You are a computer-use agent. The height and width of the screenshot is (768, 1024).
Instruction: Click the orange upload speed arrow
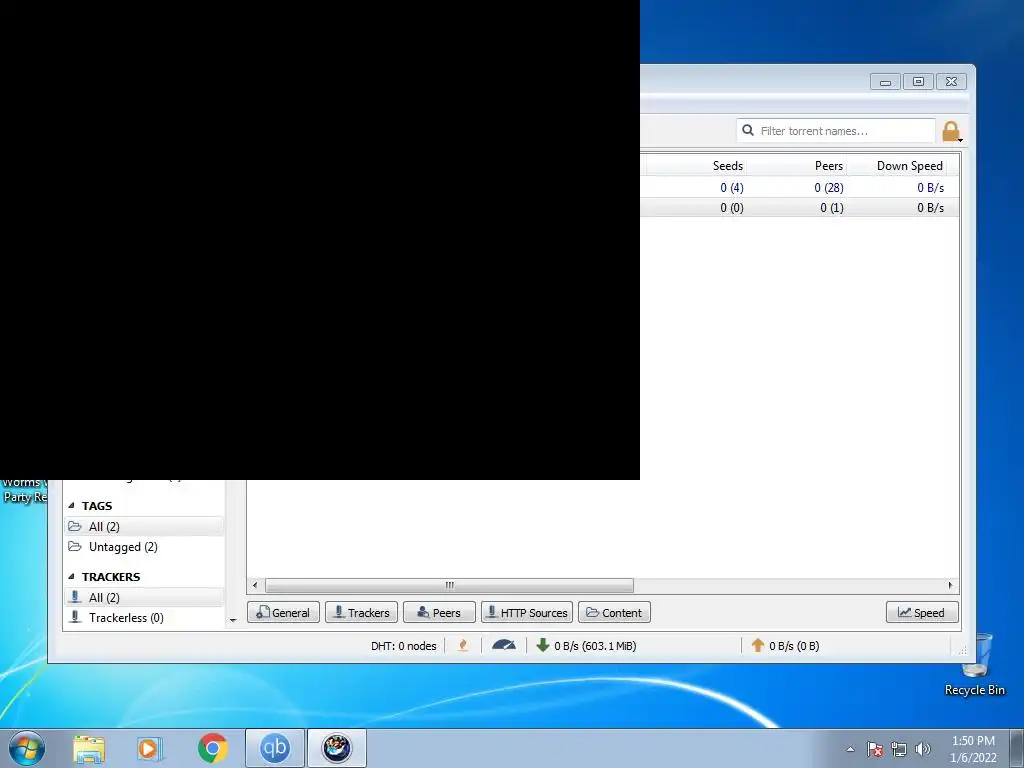pyautogui.click(x=758, y=645)
